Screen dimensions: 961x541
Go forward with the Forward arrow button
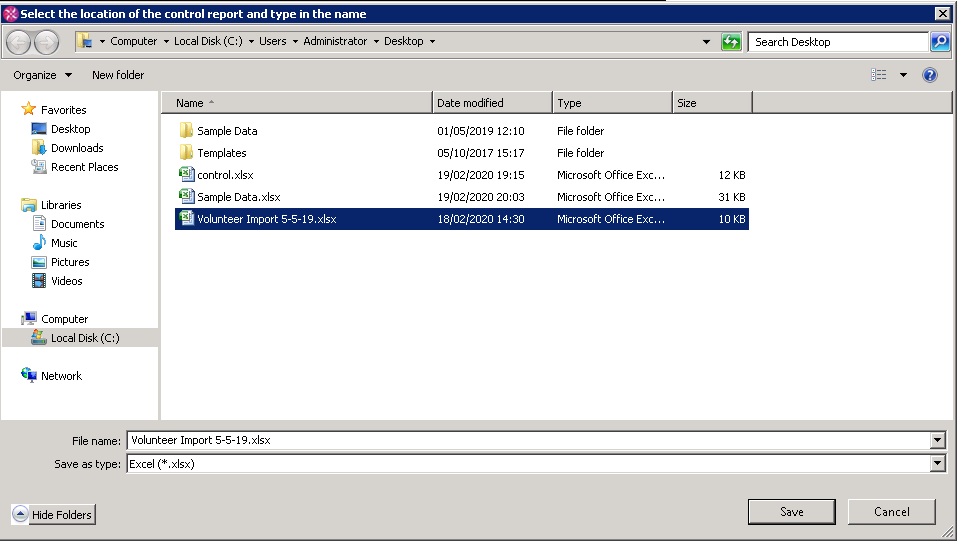pyautogui.click(x=47, y=42)
